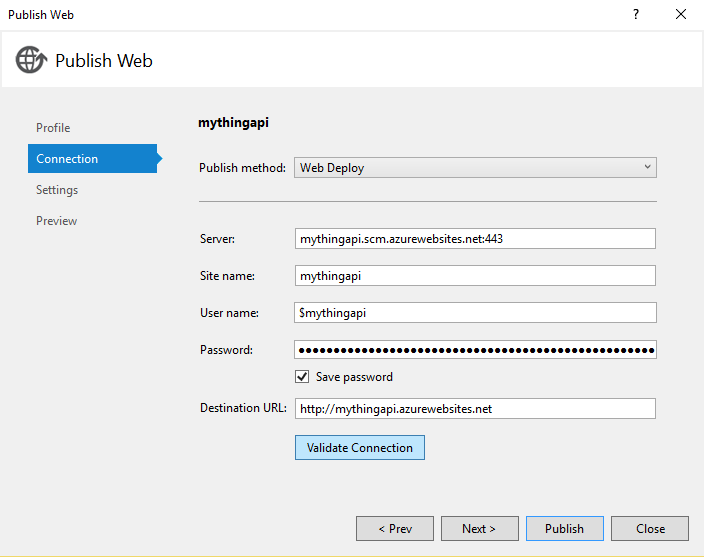Click the Publish button

(564, 529)
